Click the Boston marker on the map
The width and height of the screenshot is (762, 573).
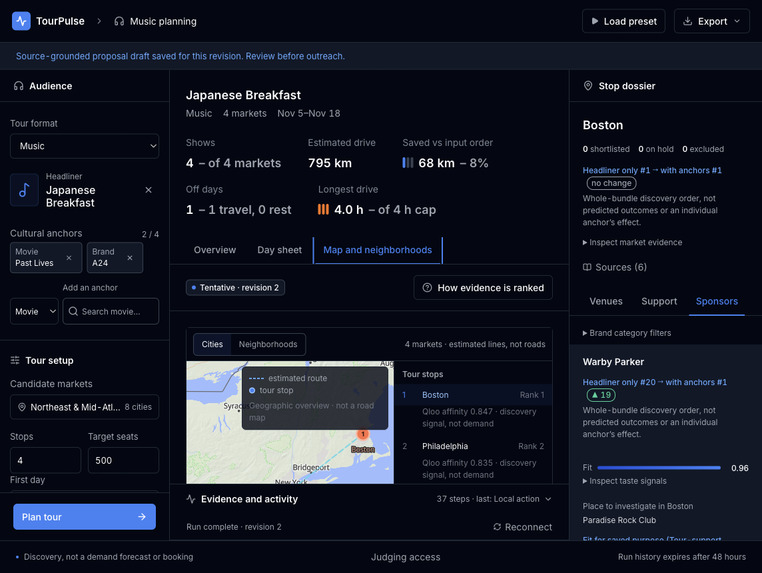coord(363,434)
